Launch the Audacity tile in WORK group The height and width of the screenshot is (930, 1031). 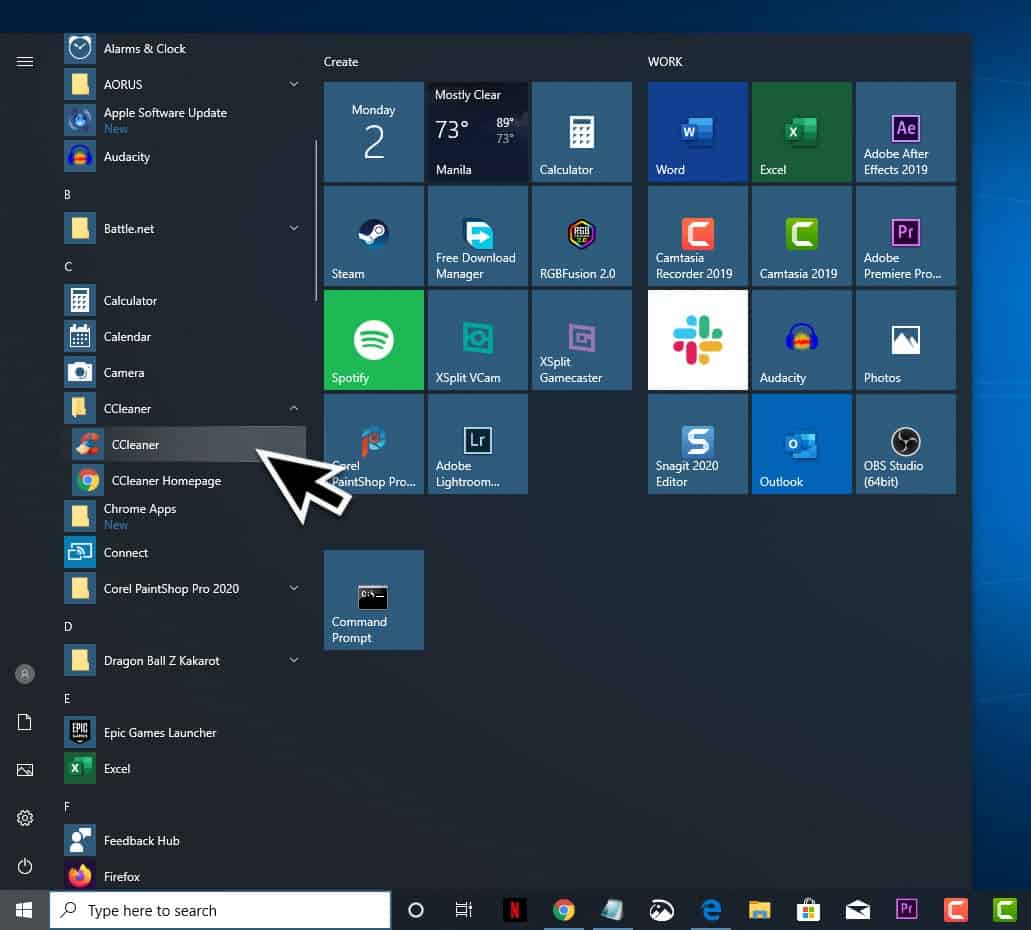[801, 340]
